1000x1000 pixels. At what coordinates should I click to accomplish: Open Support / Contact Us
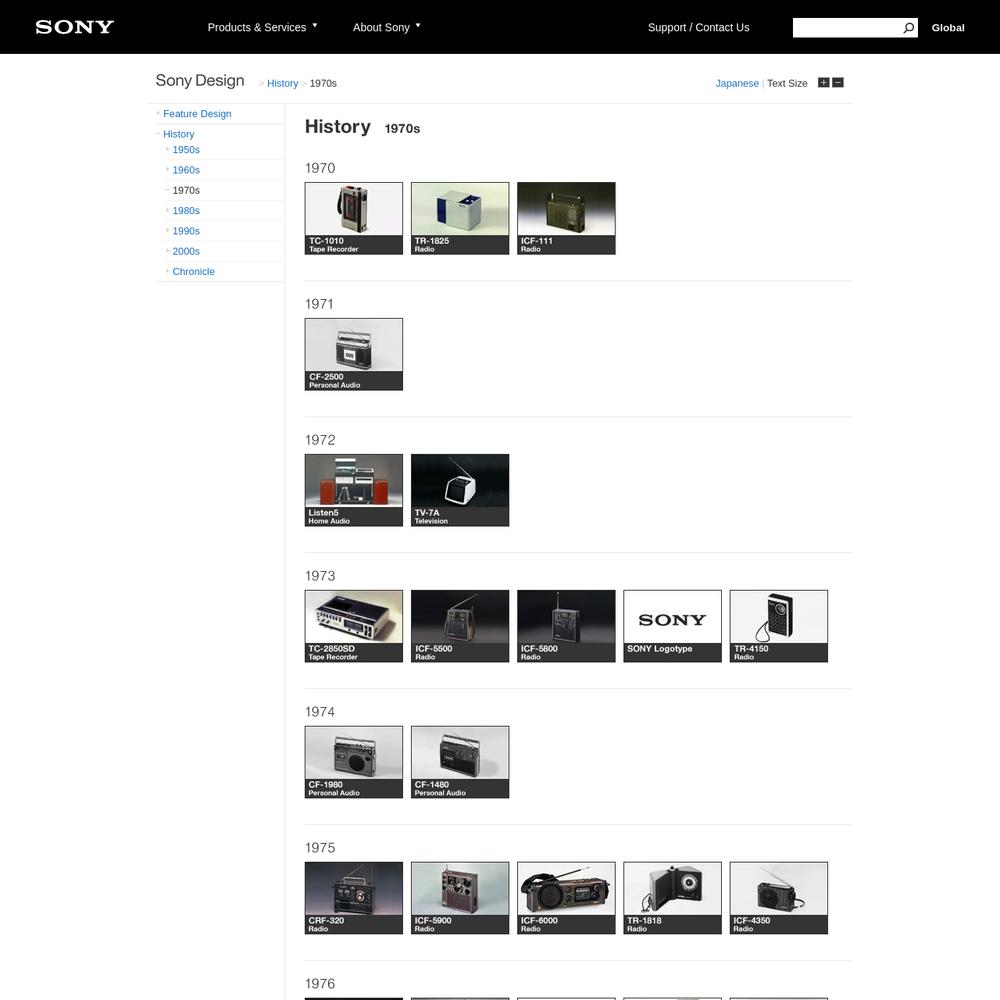tap(698, 27)
